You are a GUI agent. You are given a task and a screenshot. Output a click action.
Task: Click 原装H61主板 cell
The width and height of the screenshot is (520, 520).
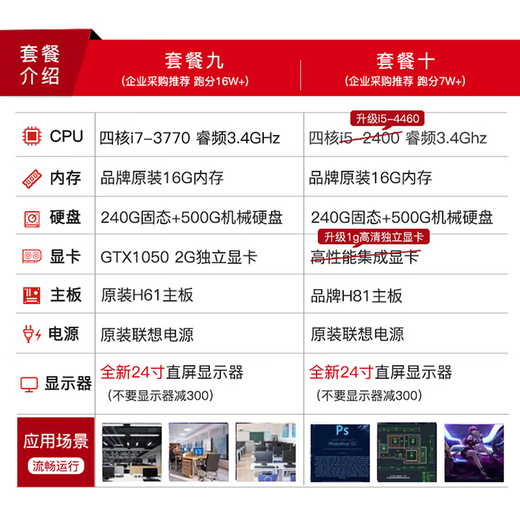click(x=147, y=295)
